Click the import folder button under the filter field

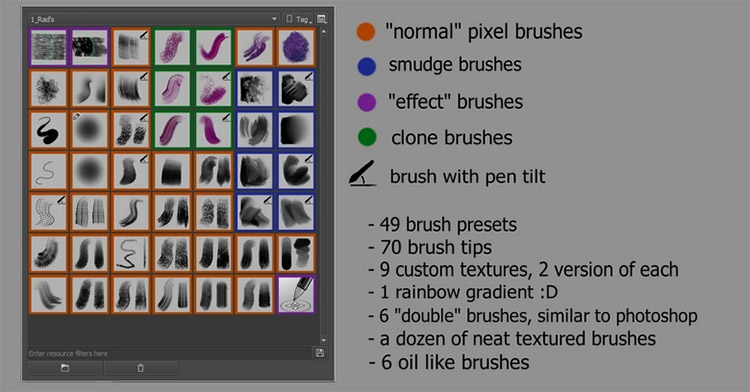(65, 368)
